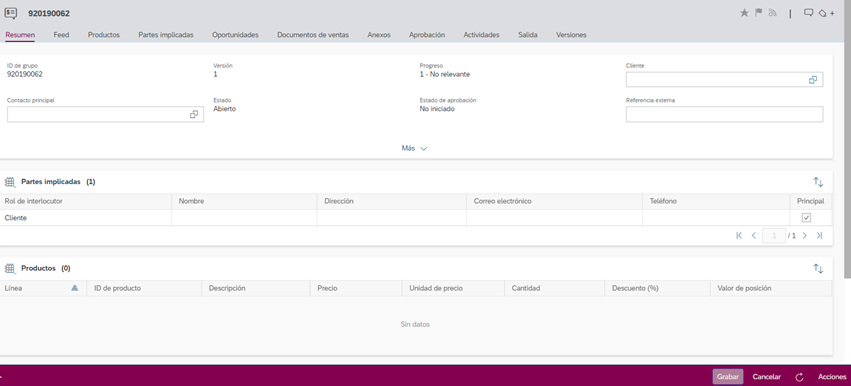
Task: Open the Oportunidades tab
Action: pyautogui.click(x=235, y=35)
